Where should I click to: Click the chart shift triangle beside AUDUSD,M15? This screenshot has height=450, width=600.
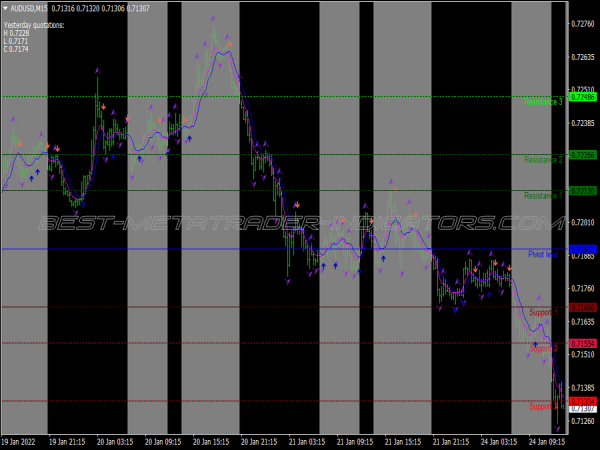(5, 8)
